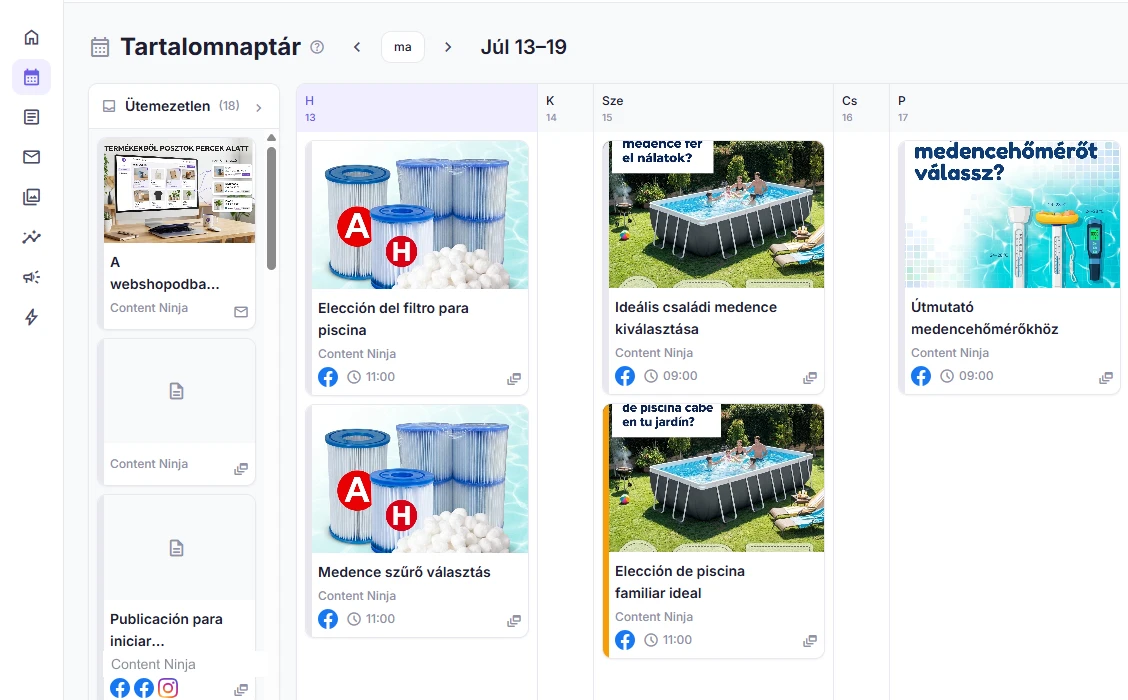1128x700 pixels.
Task: Open 'Útmutató medencehőmérőkhöz' post image
Action: [x=1012, y=214]
